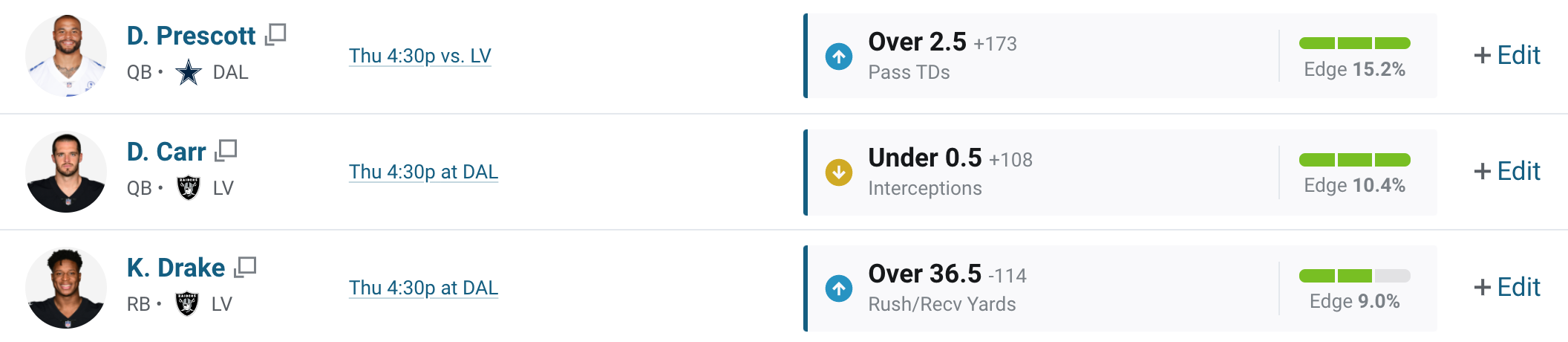Click the Raiders logo next to D. Carr

189,188
